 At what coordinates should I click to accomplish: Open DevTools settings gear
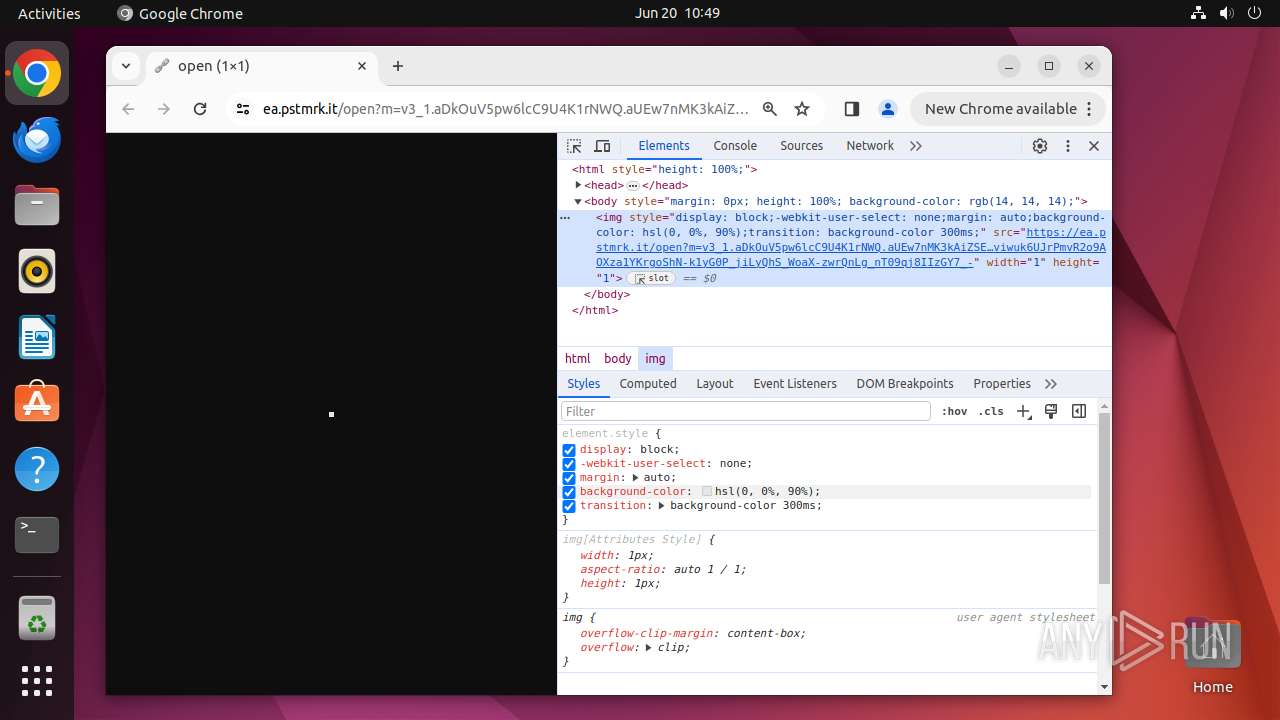(x=1040, y=146)
